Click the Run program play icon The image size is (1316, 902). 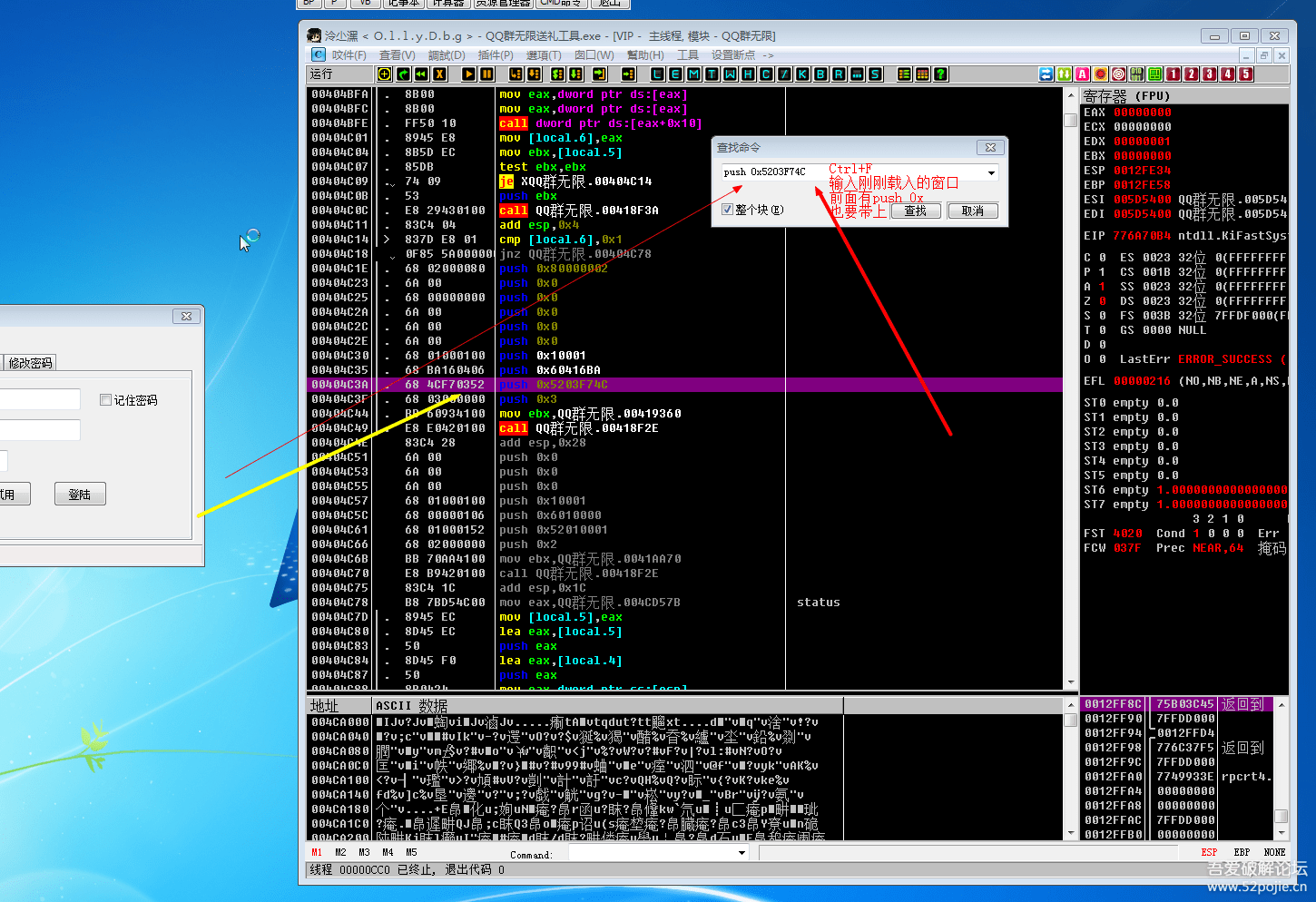(468, 74)
